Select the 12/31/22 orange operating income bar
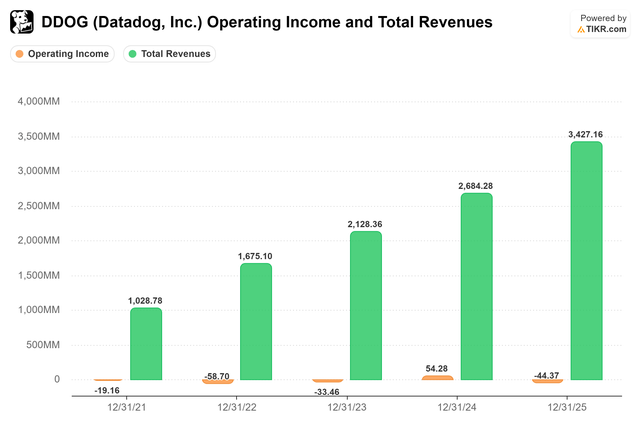The image size is (640, 427). (218, 382)
